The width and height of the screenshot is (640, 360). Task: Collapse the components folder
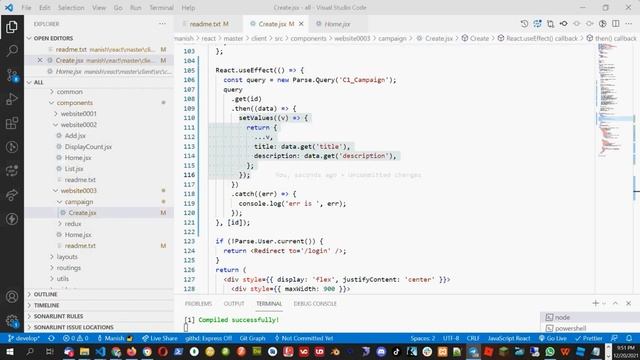coord(75,103)
